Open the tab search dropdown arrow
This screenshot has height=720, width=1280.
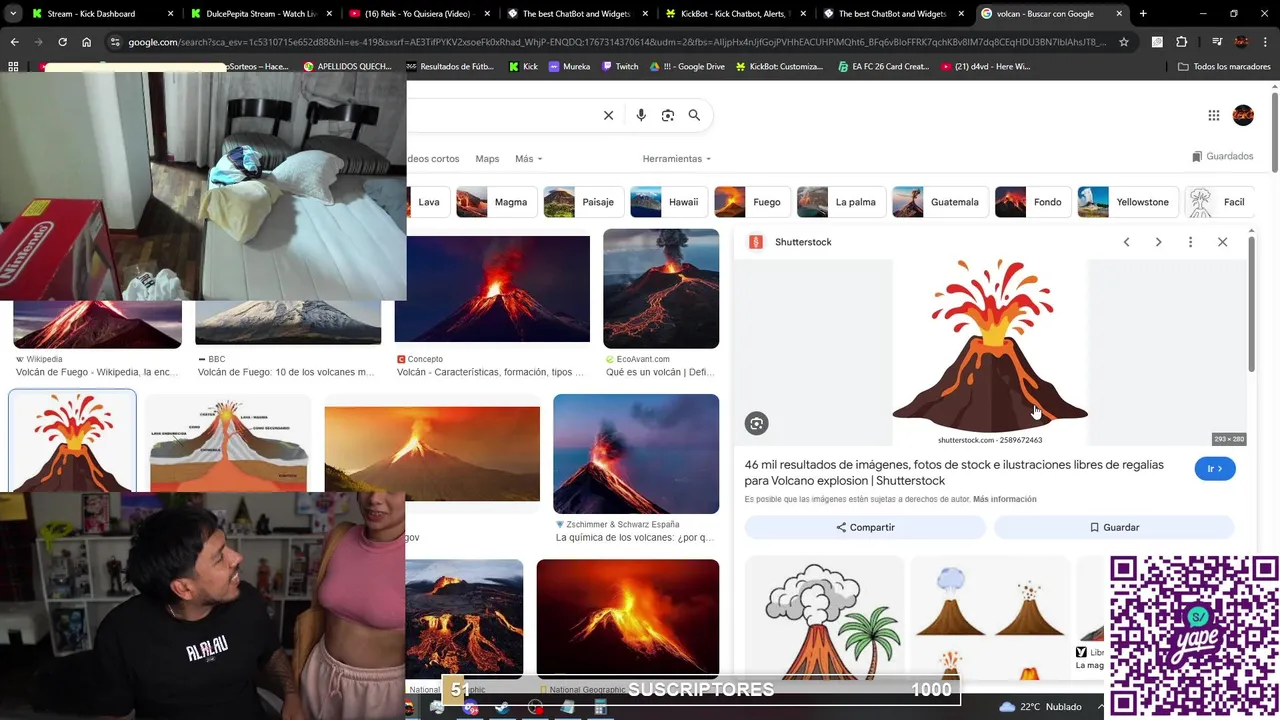13,14
